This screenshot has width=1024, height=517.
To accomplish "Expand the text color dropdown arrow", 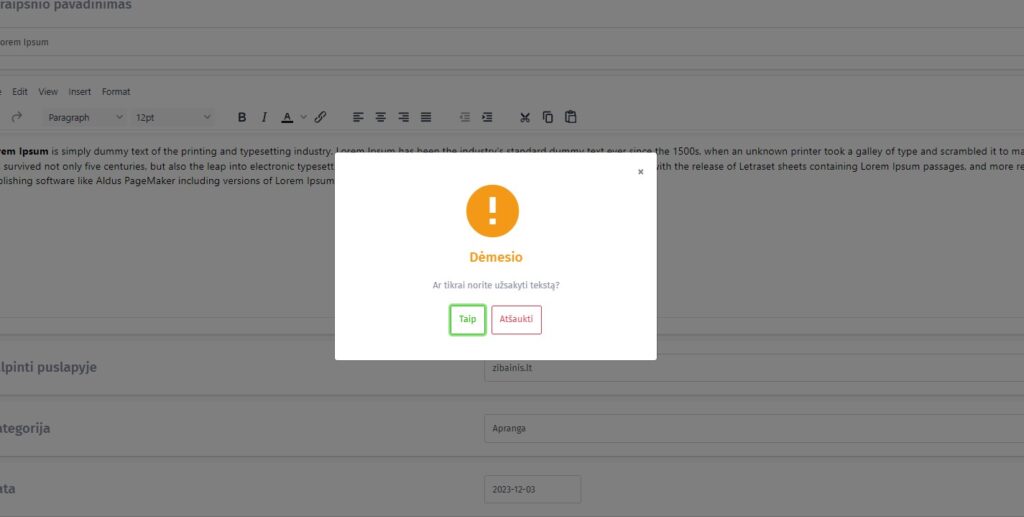I will click(x=304, y=117).
